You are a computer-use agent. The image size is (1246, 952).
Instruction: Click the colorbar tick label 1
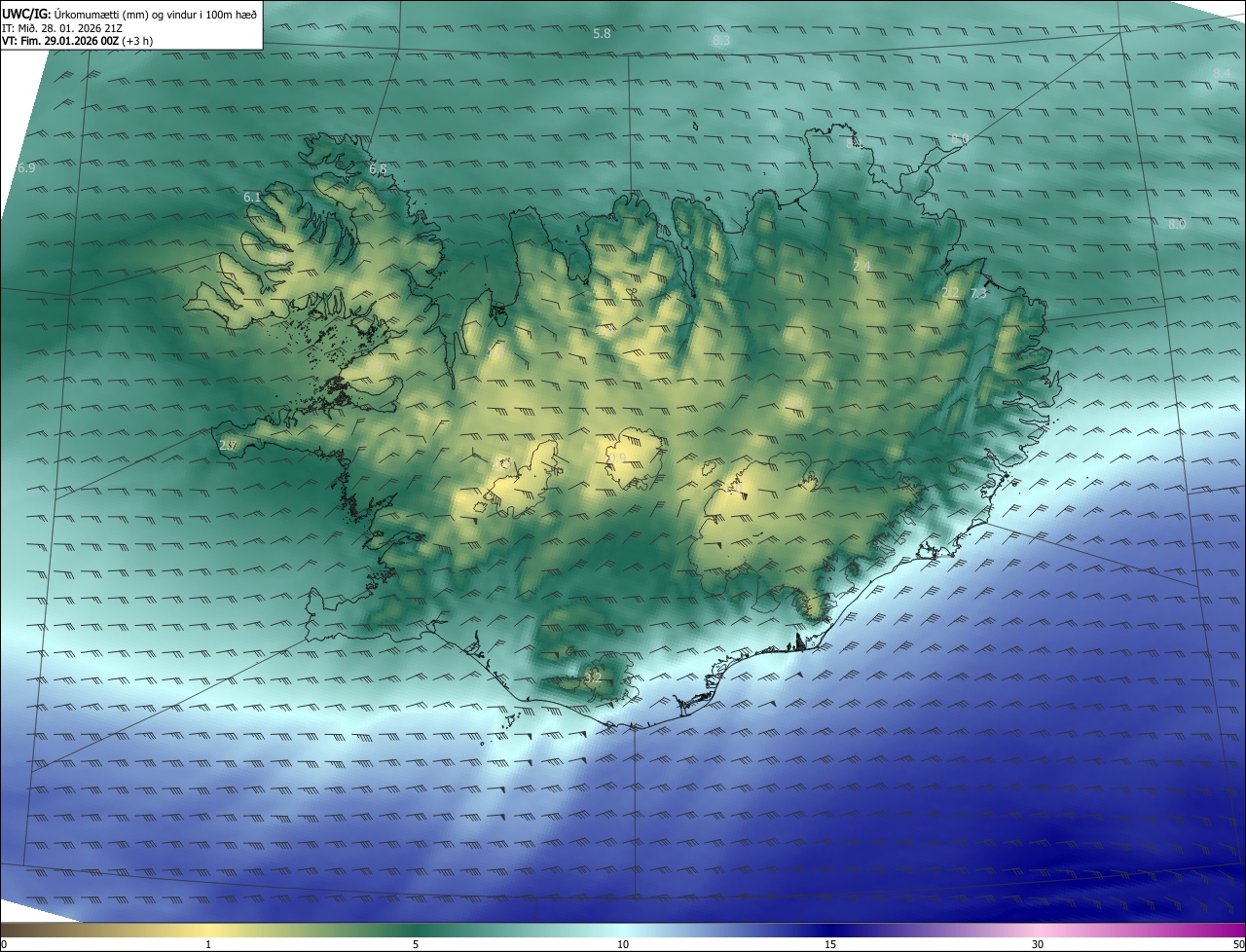point(208,944)
